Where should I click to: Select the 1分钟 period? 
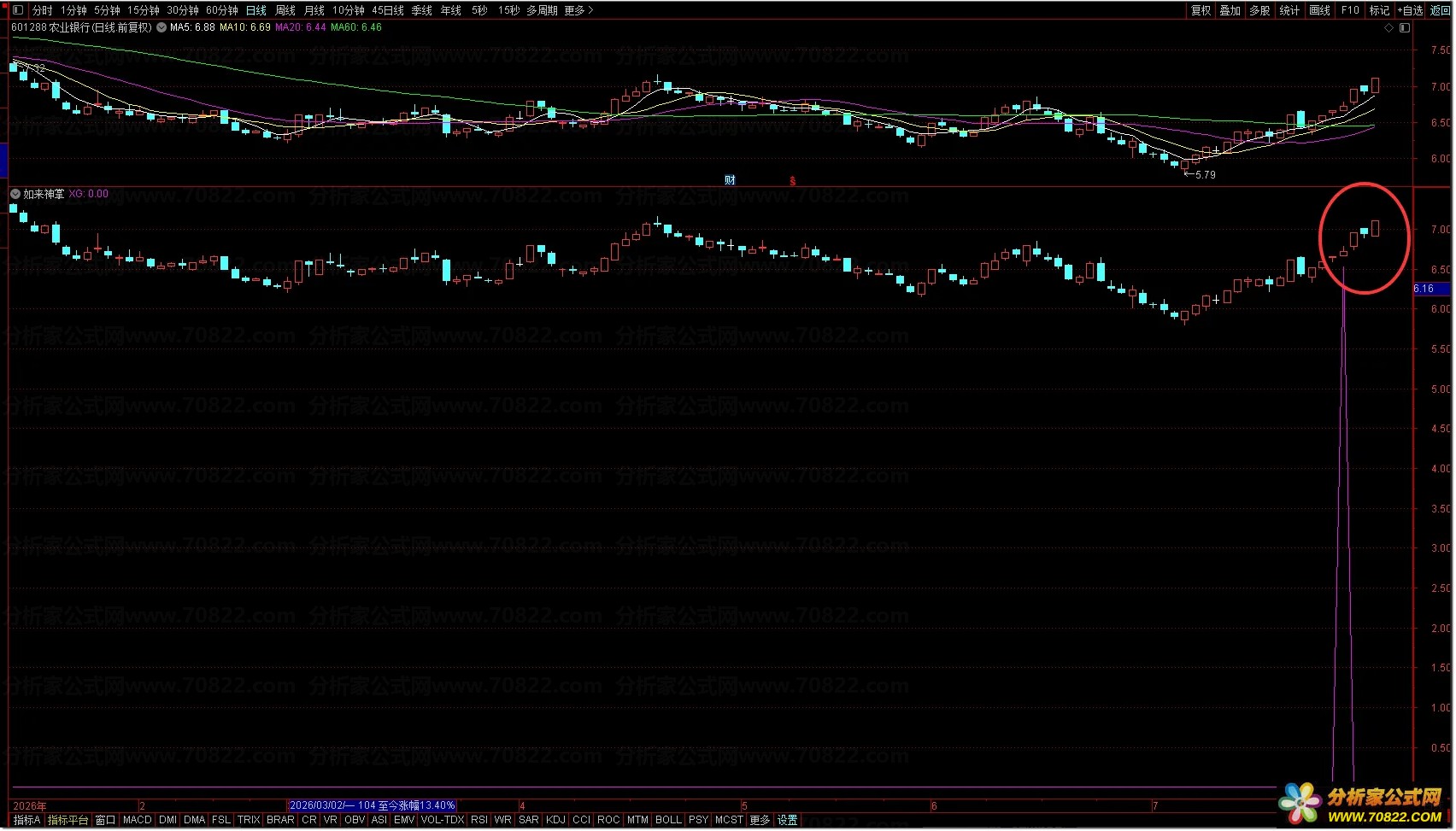coord(73,10)
